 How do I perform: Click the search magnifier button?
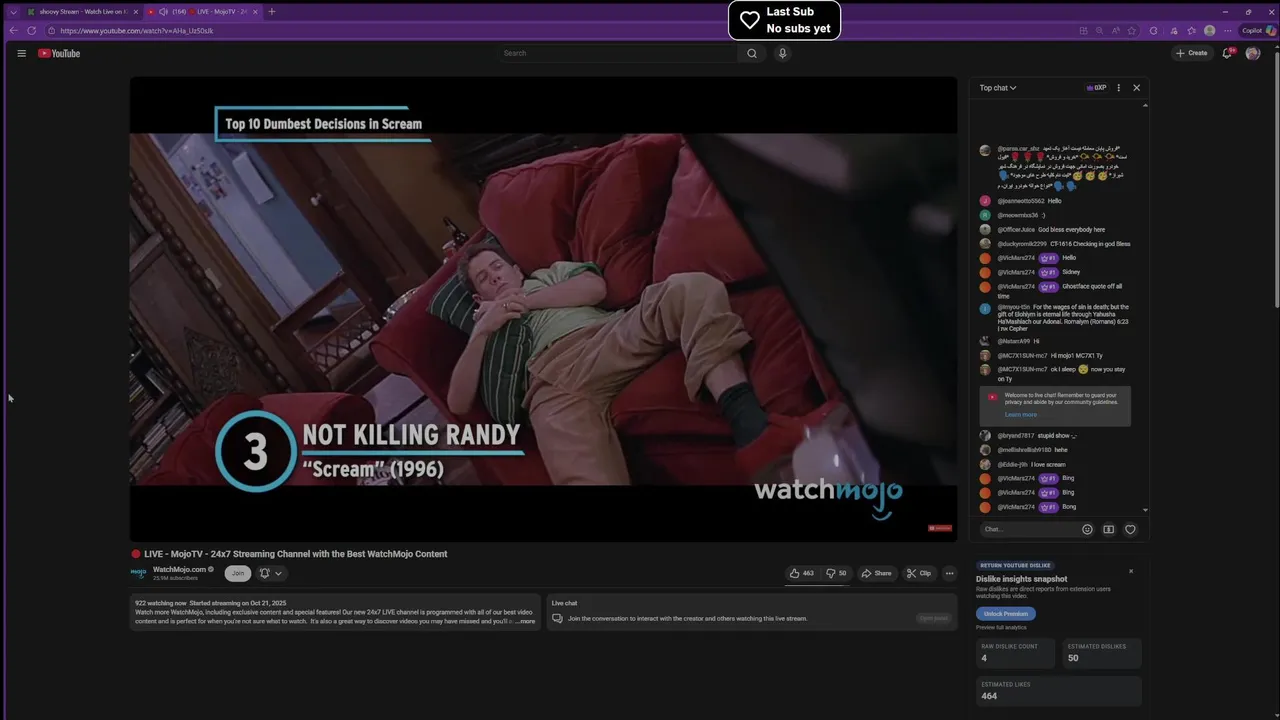click(752, 53)
